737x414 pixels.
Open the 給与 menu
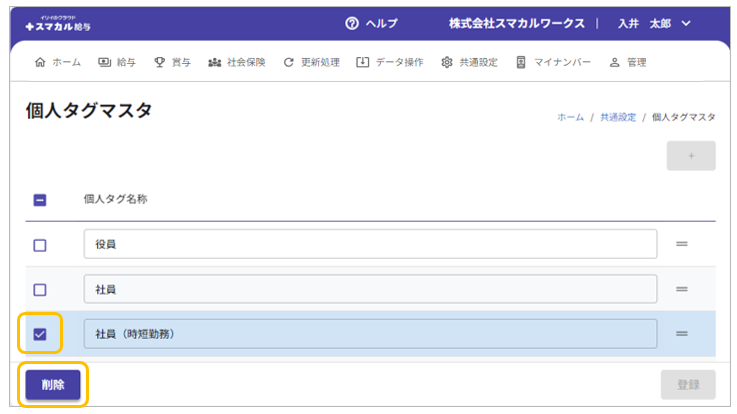(117, 62)
